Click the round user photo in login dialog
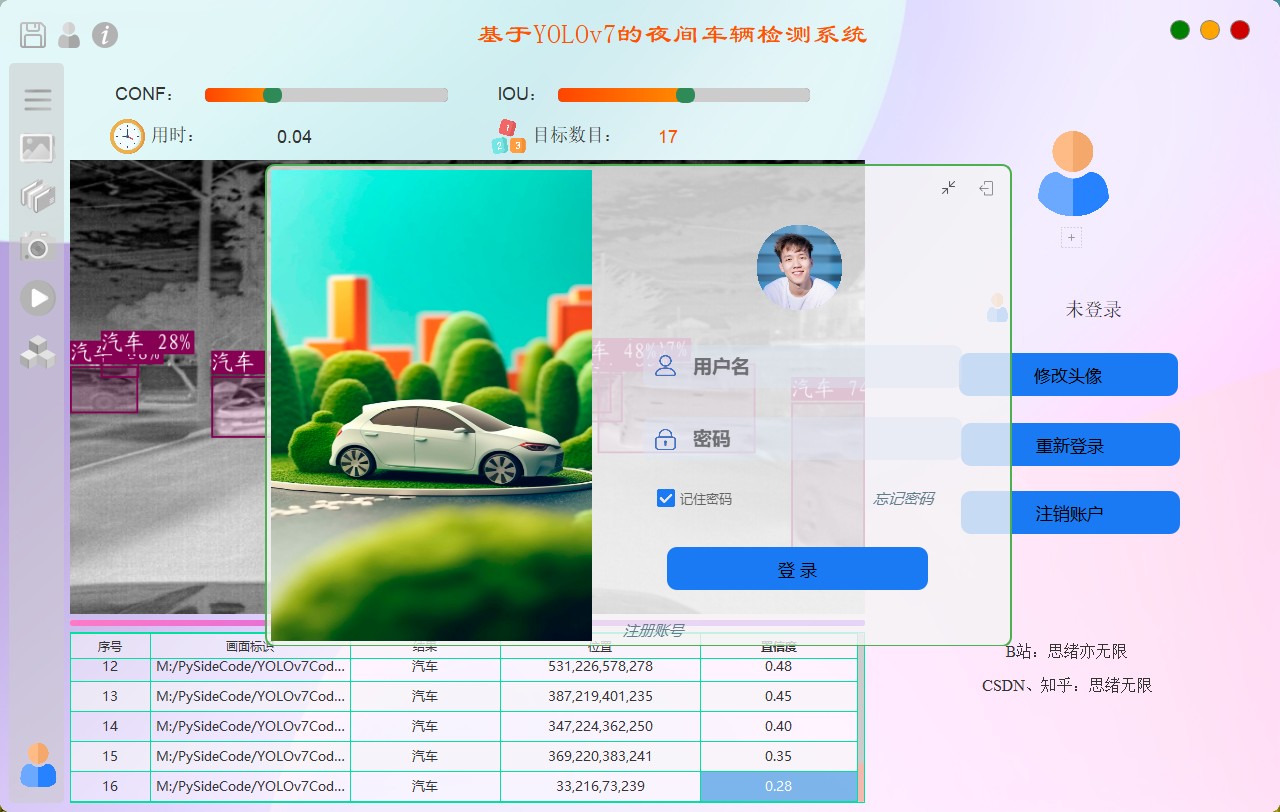Image resolution: width=1280 pixels, height=812 pixels. coord(799,267)
